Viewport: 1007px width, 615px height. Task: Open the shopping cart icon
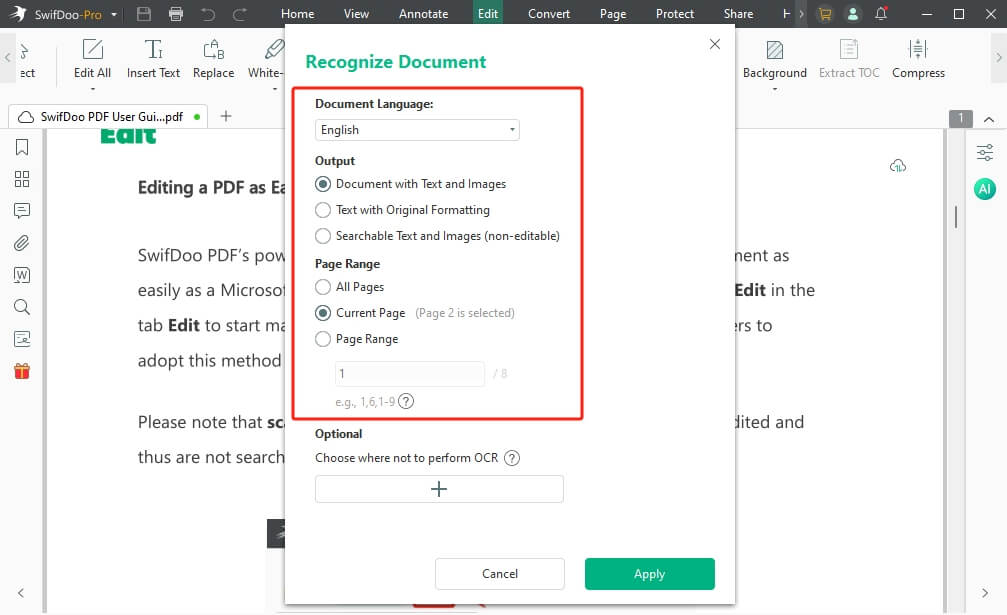click(x=825, y=13)
